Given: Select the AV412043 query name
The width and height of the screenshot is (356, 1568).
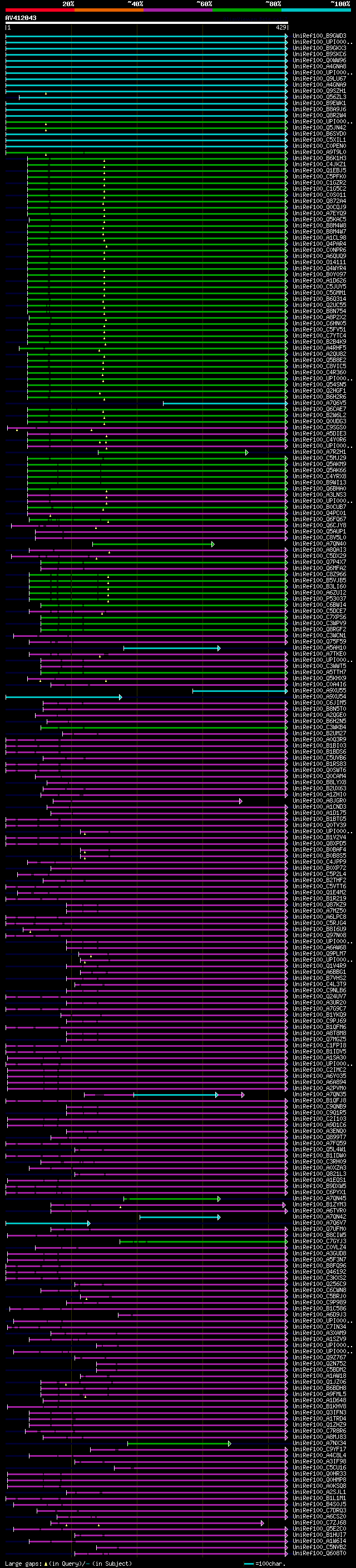Looking at the screenshot, I should point(21,18).
